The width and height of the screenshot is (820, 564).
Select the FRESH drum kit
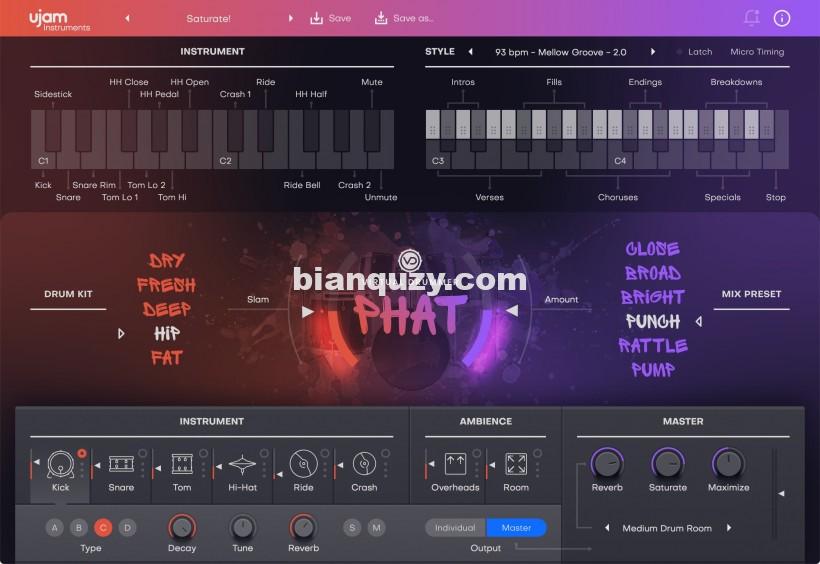tap(166, 285)
